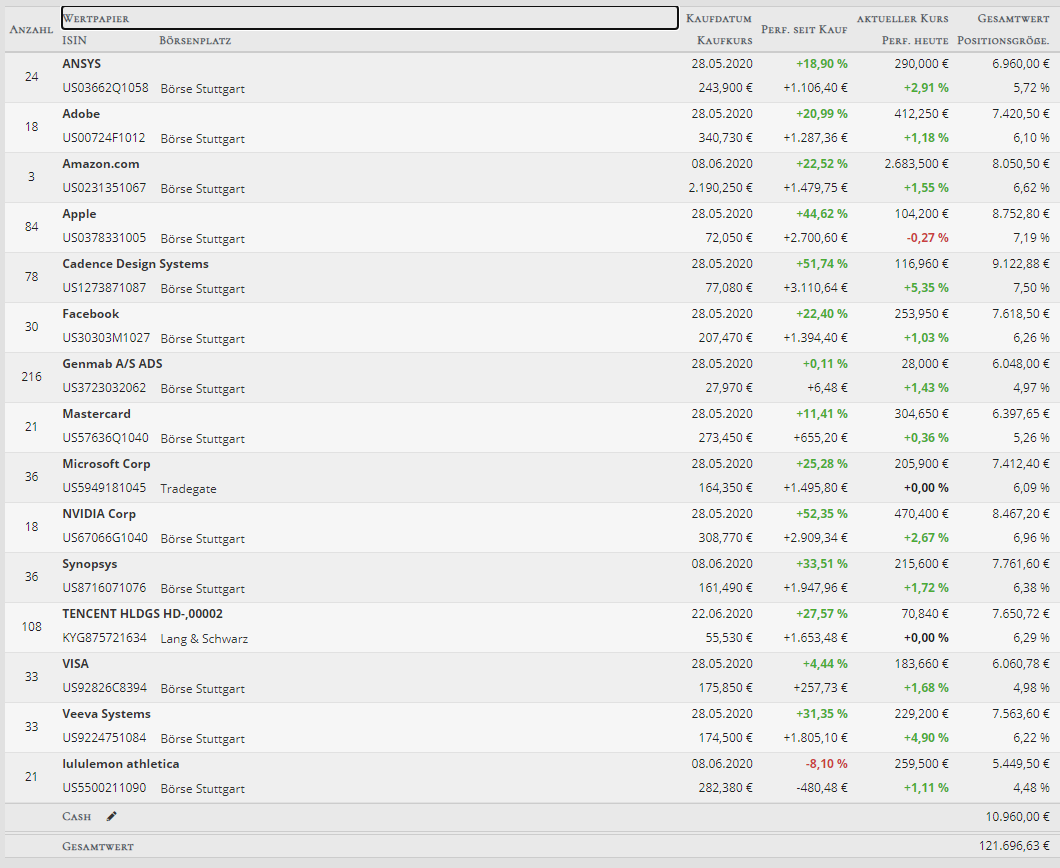
Task: Click Apple's -0,27 % daily performance
Action: [927, 237]
